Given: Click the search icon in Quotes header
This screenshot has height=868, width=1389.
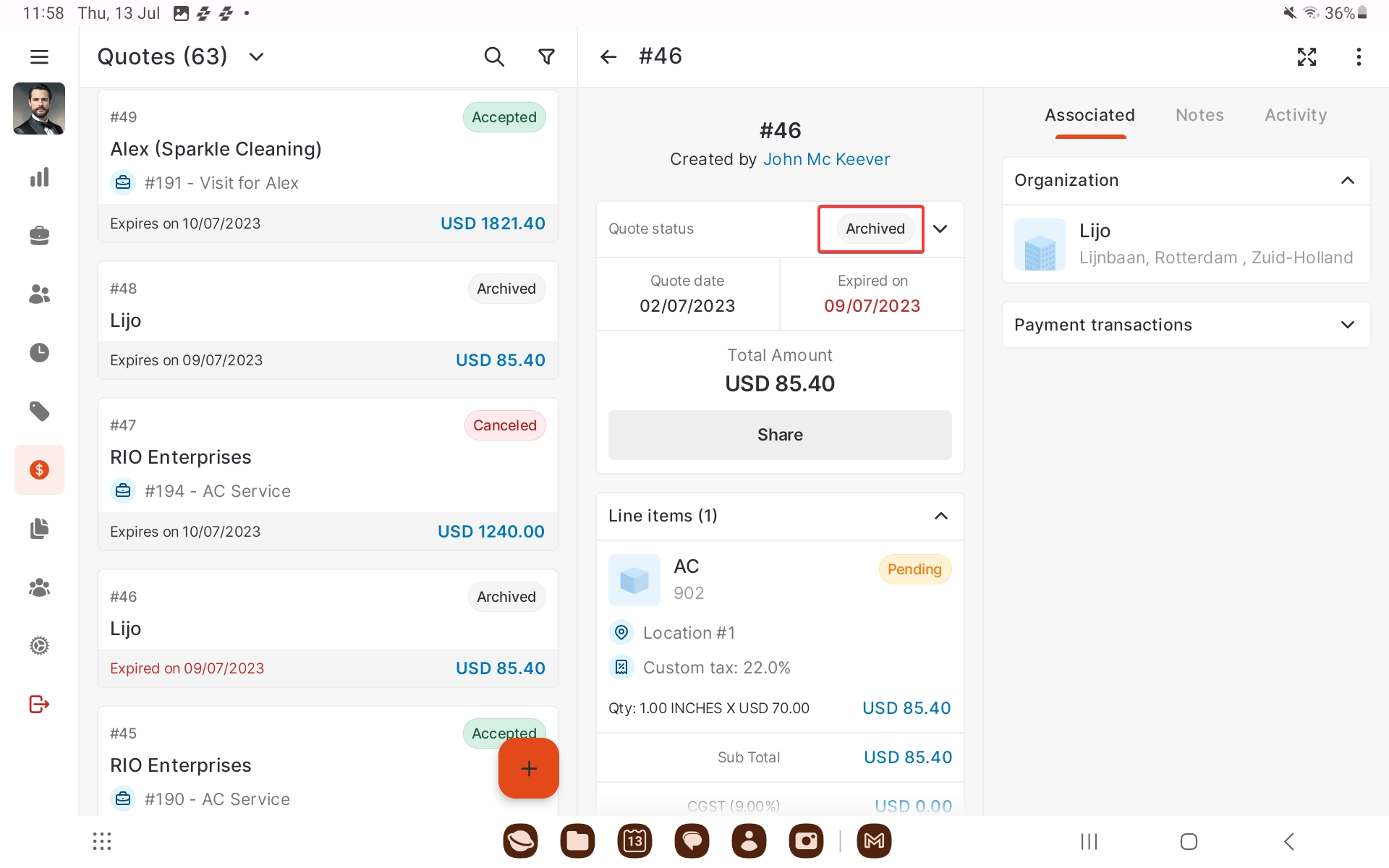Looking at the screenshot, I should tap(494, 56).
